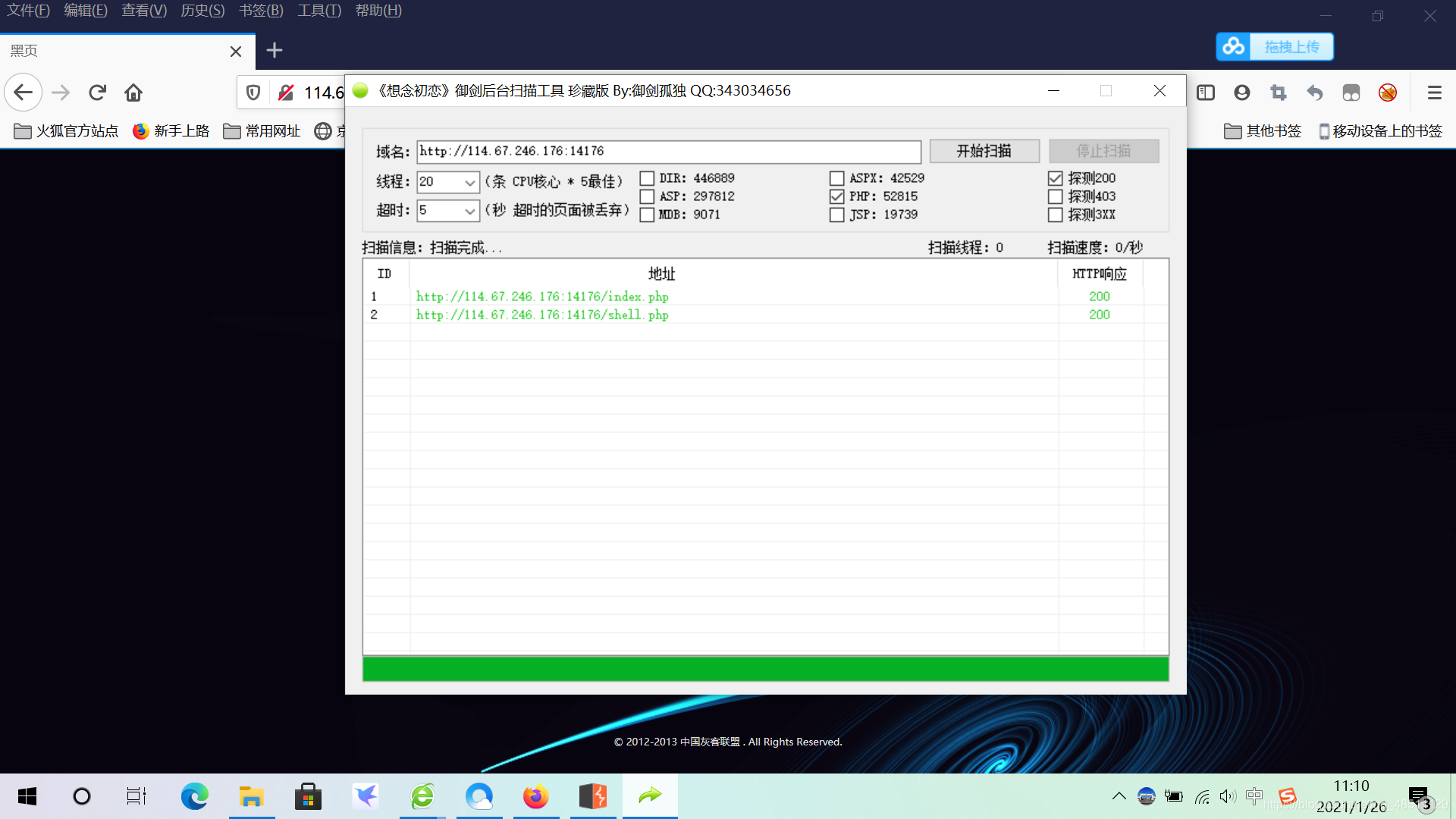
Task: Open the 文件(F) menu
Action: click(x=28, y=11)
